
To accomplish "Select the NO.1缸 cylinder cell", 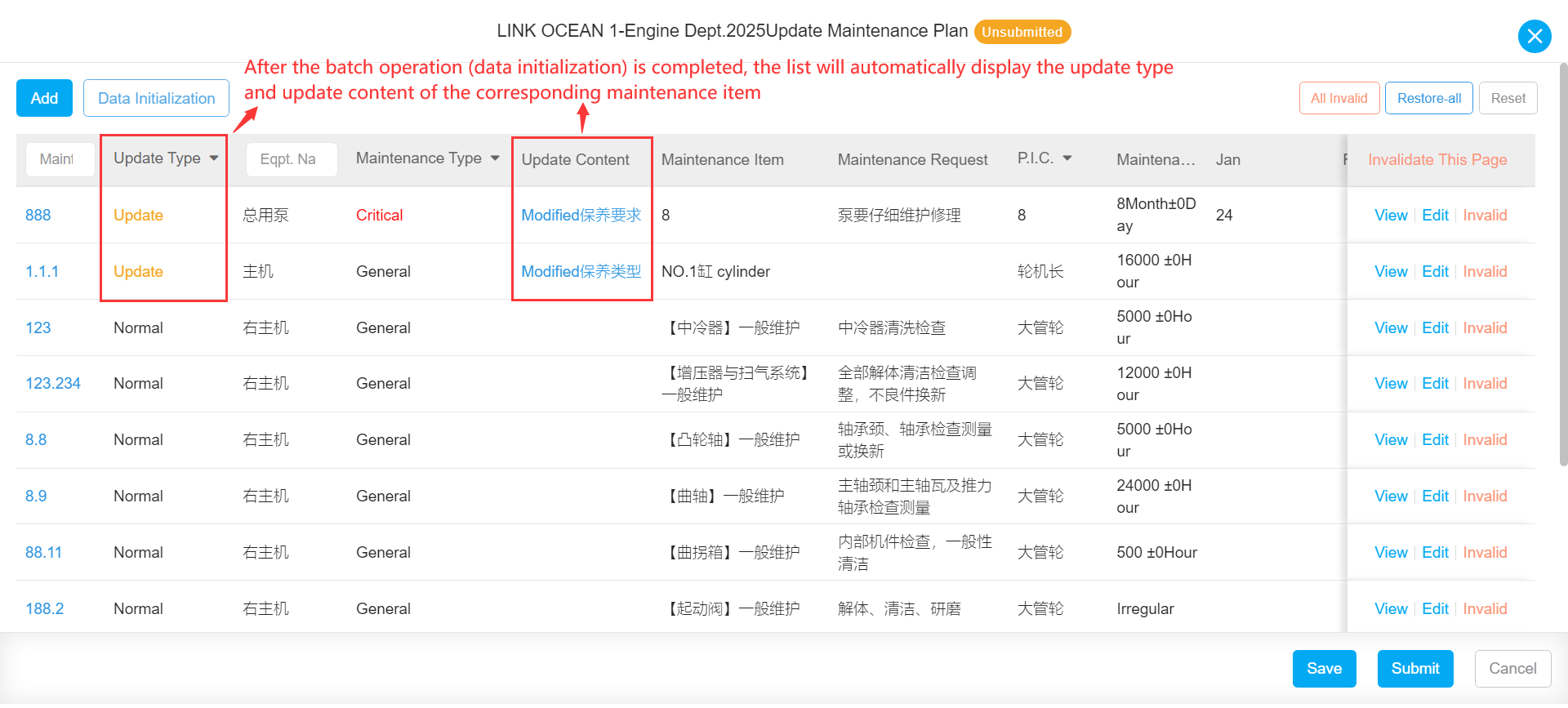I will pyautogui.click(x=715, y=272).
